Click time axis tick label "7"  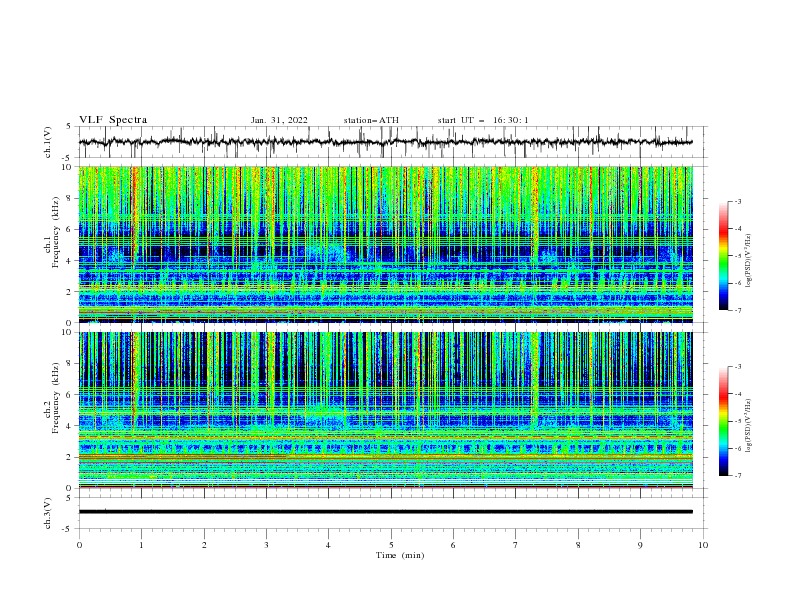(x=516, y=545)
